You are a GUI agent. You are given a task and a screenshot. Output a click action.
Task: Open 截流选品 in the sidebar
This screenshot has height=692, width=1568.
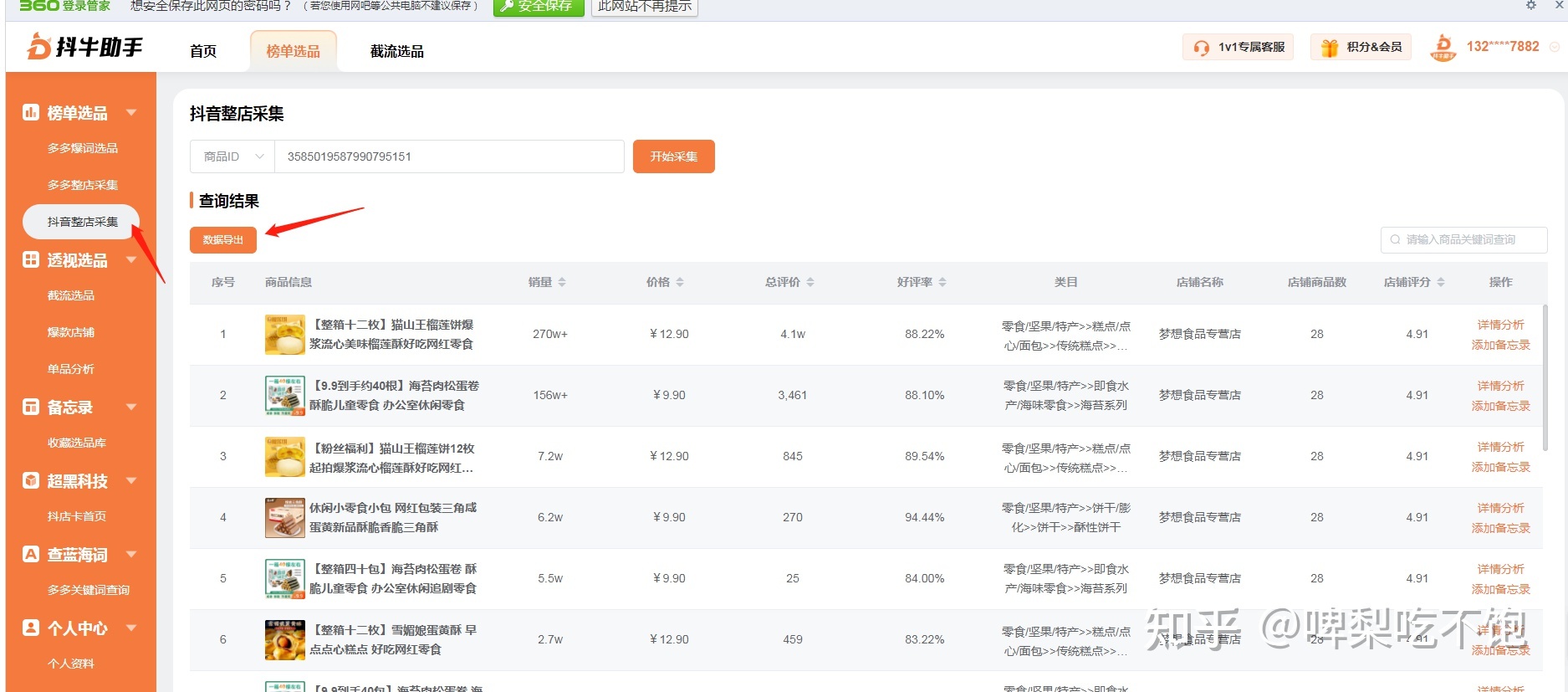tap(71, 295)
